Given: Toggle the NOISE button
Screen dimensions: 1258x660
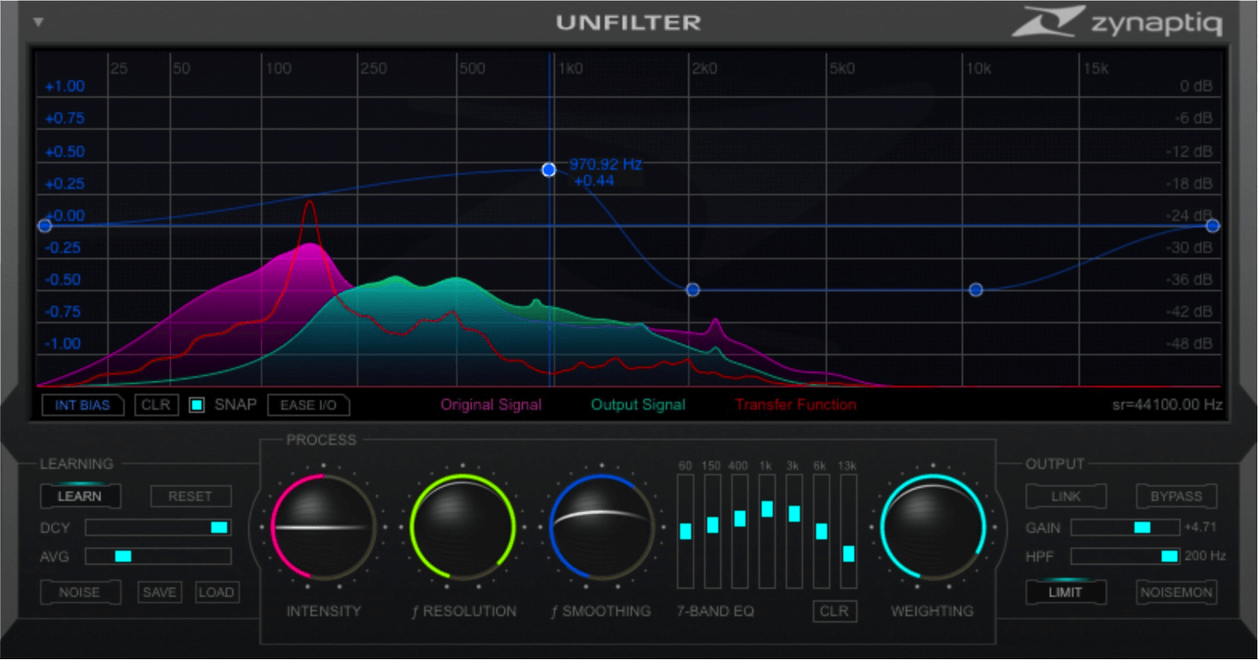Looking at the screenshot, I should (x=79, y=592).
